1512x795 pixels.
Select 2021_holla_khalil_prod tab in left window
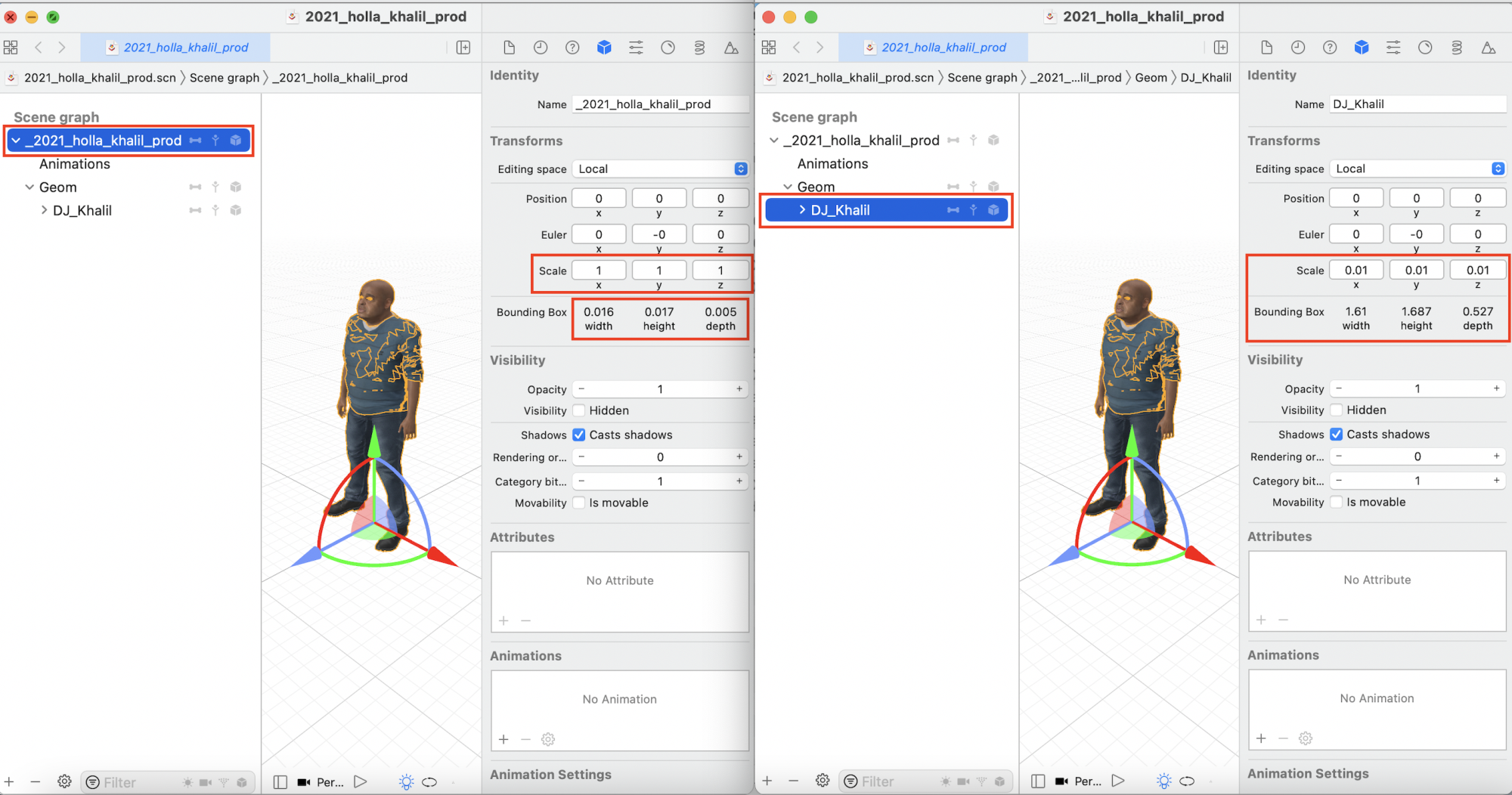(175, 48)
